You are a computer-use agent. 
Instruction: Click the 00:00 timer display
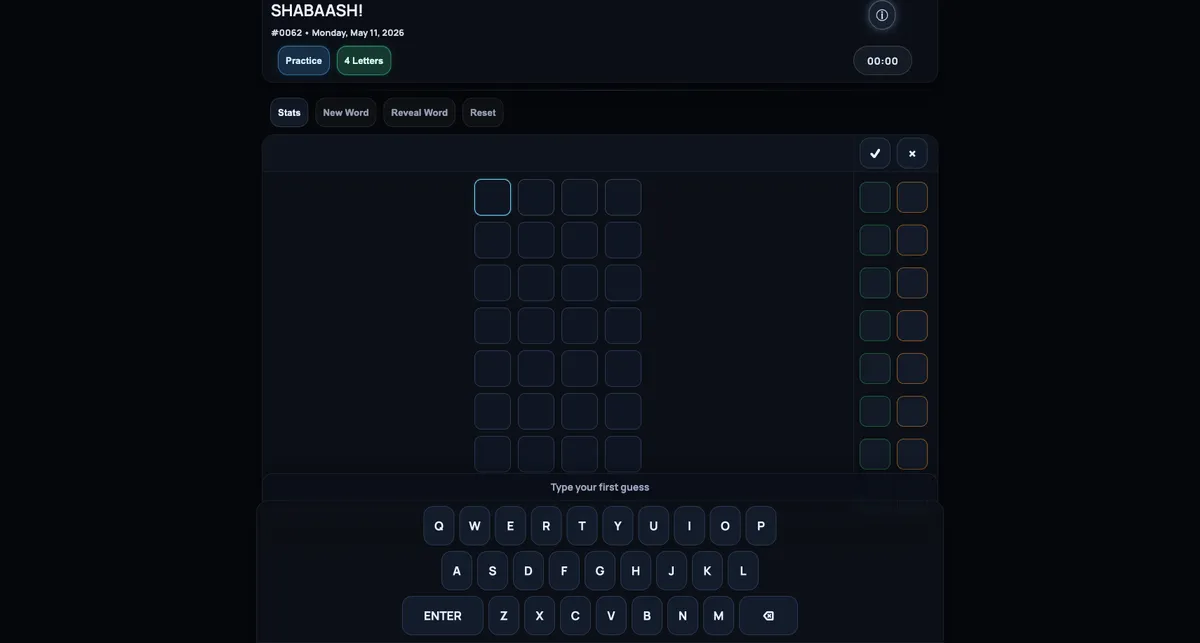pos(883,61)
